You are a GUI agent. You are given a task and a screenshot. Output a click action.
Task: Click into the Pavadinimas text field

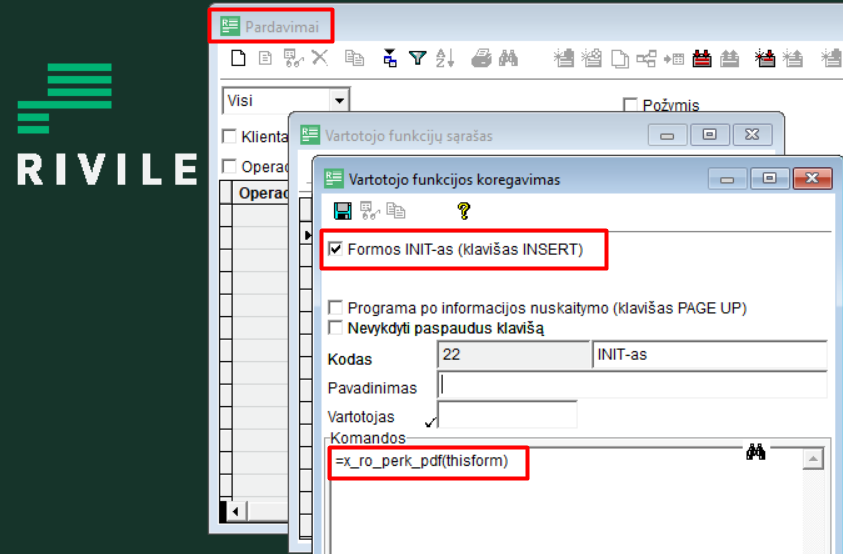click(632, 385)
